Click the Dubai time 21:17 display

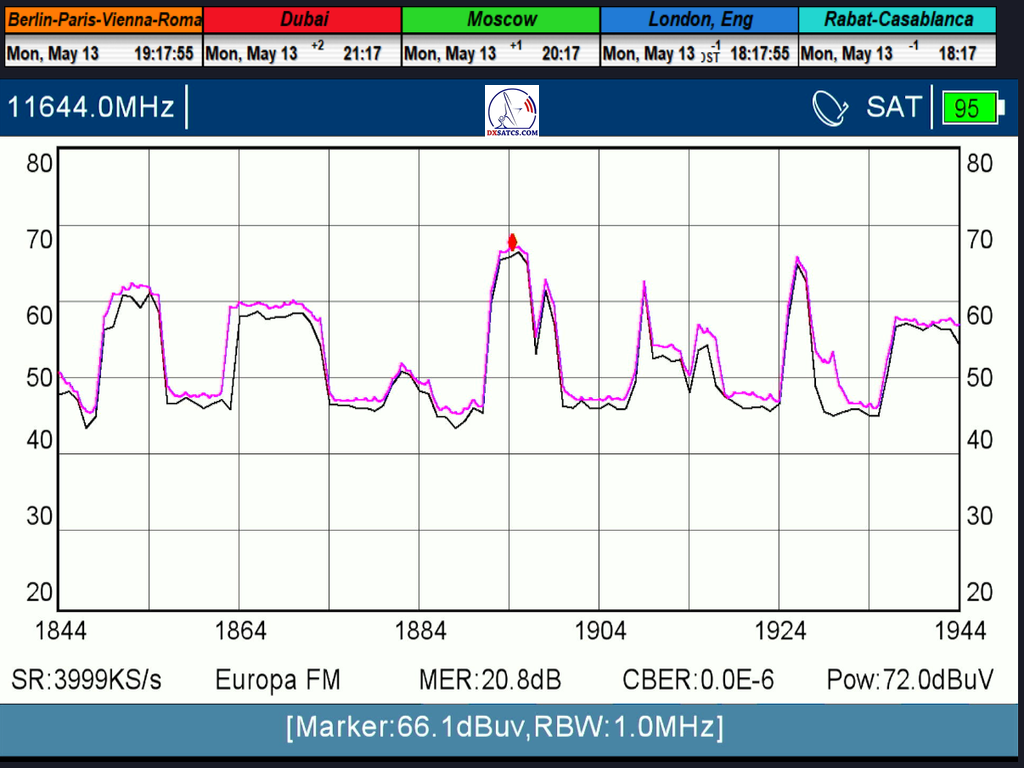point(361,54)
